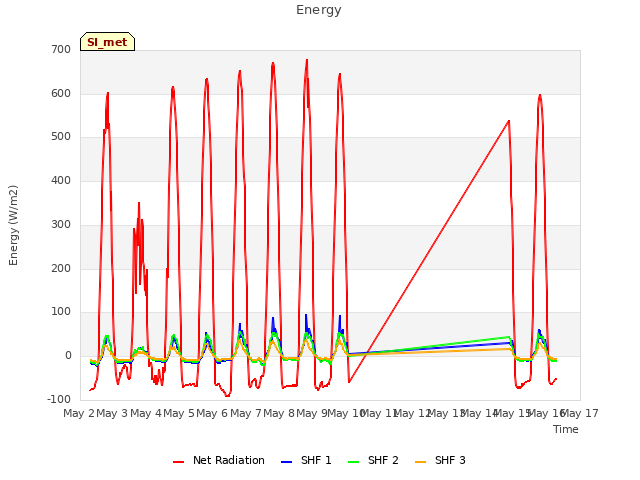The width and height of the screenshot is (640, 480).
Task: Click the May 7 x-axis tick label
Action: pos(246,413)
